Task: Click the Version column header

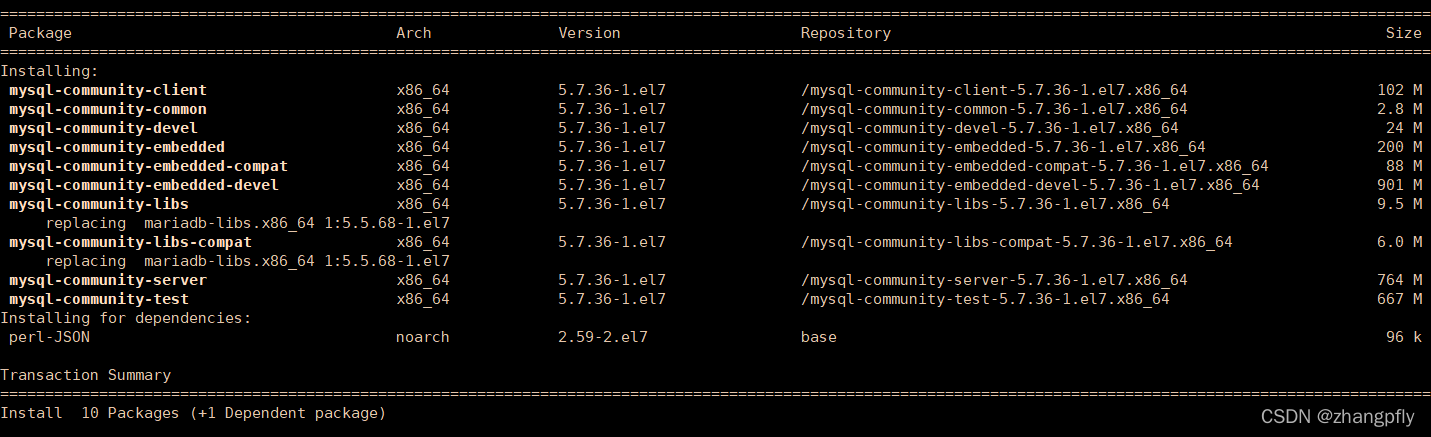Action: click(x=589, y=33)
